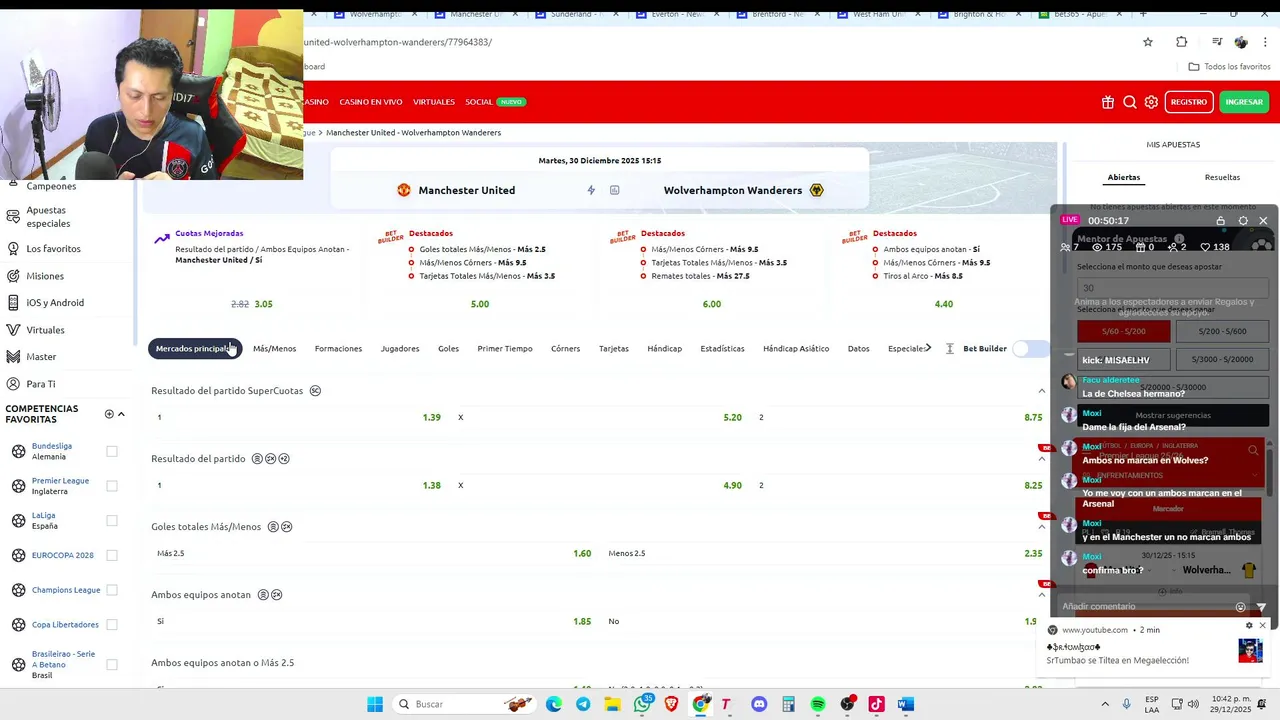Open Los favoritos in sidebar
Viewport: 1280px width, 720px height.
click(x=53, y=249)
